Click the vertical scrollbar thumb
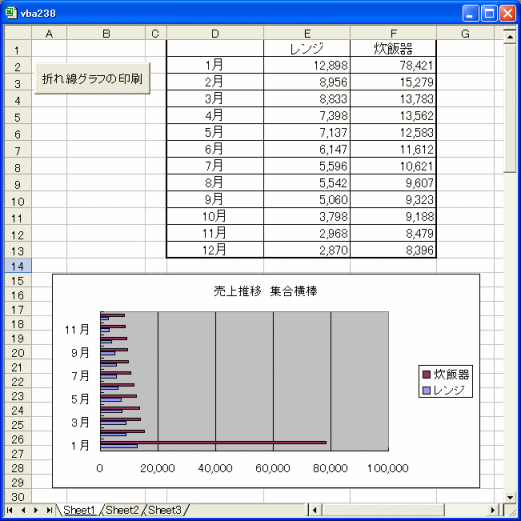Viewport: 521px width, 521px height. [x=510, y=108]
